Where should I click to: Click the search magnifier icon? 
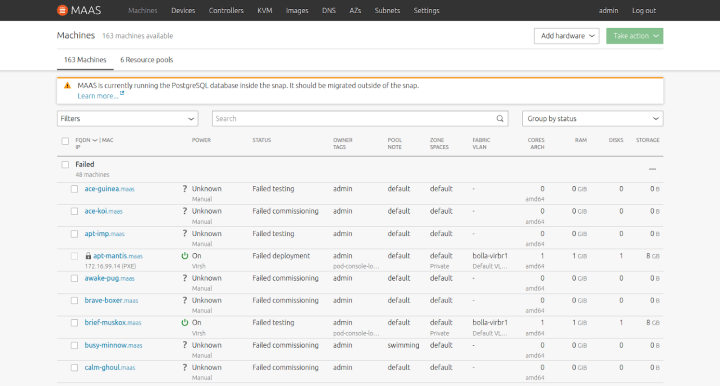coord(500,118)
